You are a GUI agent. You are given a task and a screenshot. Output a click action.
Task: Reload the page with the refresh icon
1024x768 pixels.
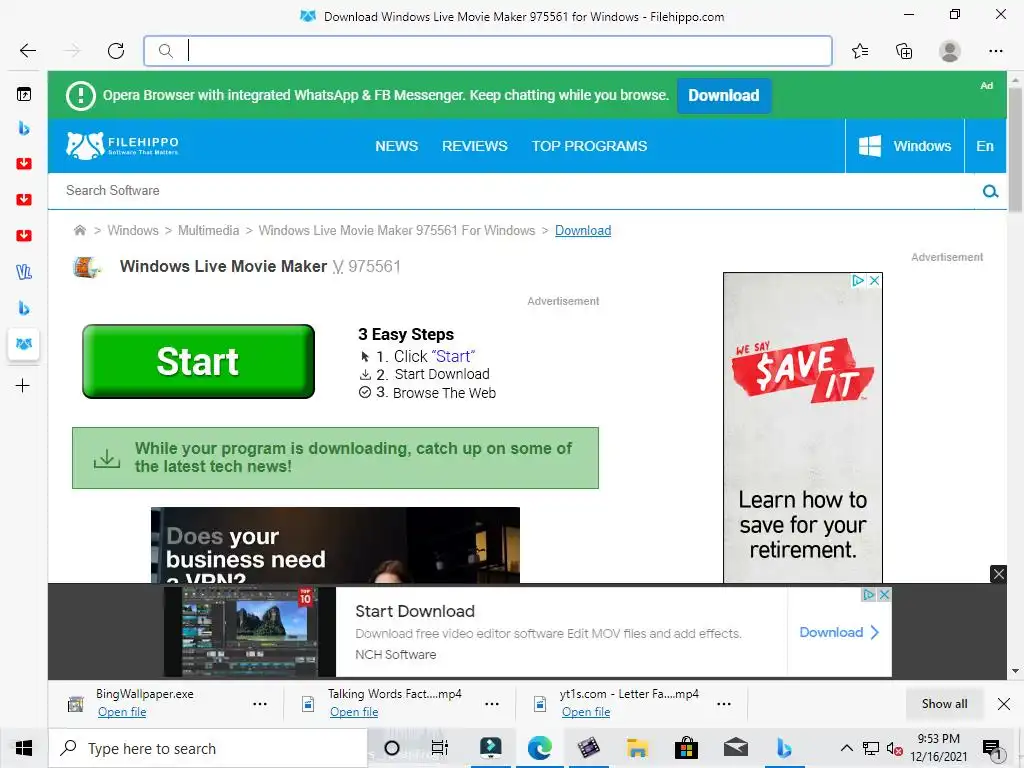(x=116, y=51)
